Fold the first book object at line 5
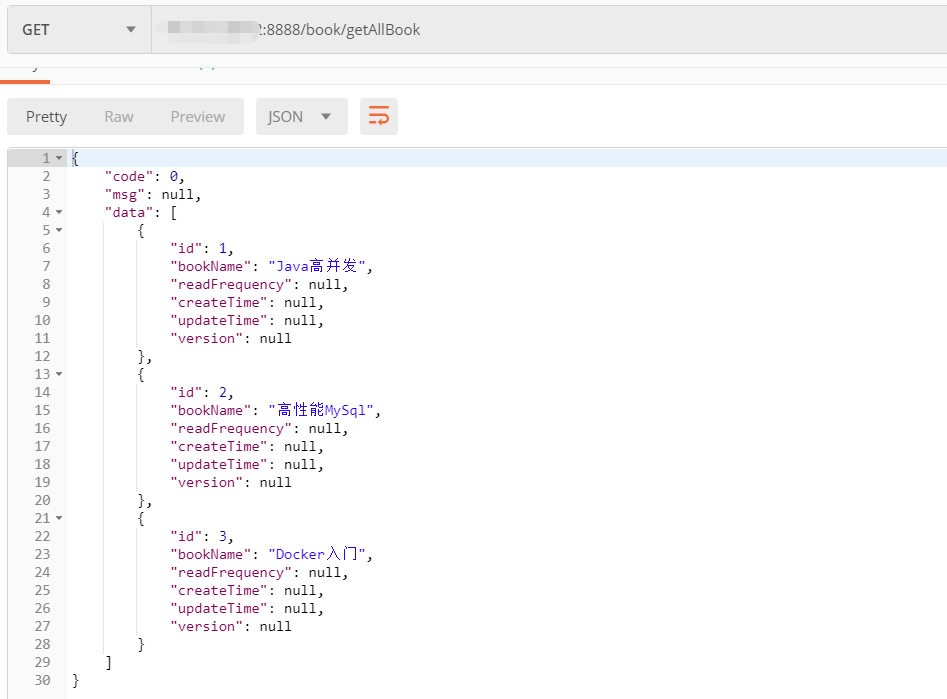Image resolution: width=947 pixels, height=699 pixels. pos(59,231)
